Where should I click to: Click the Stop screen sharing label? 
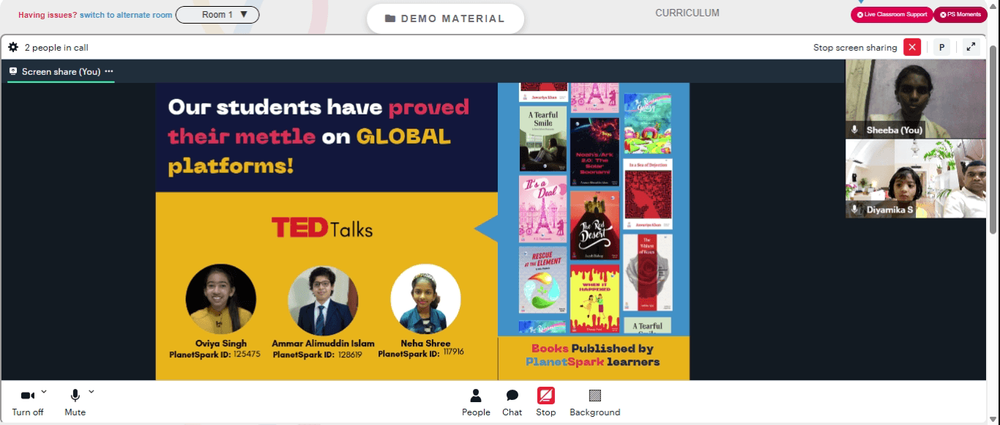[855, 47]
